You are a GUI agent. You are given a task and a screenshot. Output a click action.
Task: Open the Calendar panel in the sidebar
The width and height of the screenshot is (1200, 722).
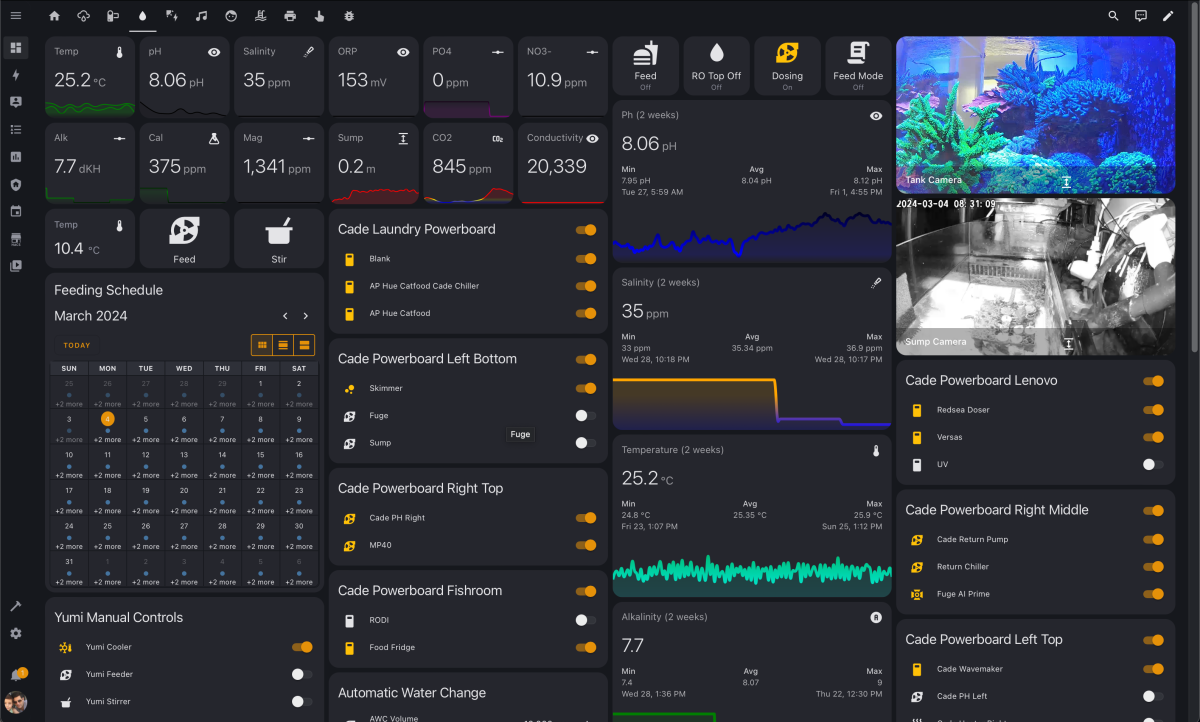point(16,211)
